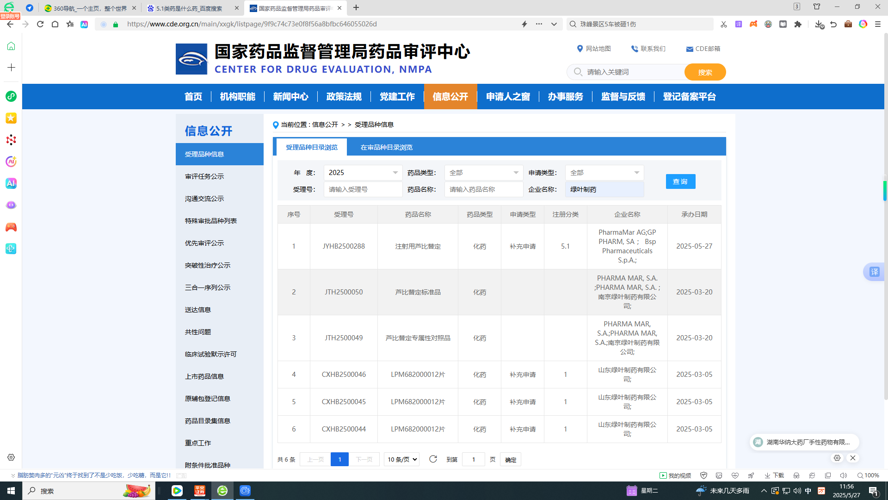This screenshot has height=500, width=888.
Task: Bookmark the page with the star icon
Action: point(70,24)
